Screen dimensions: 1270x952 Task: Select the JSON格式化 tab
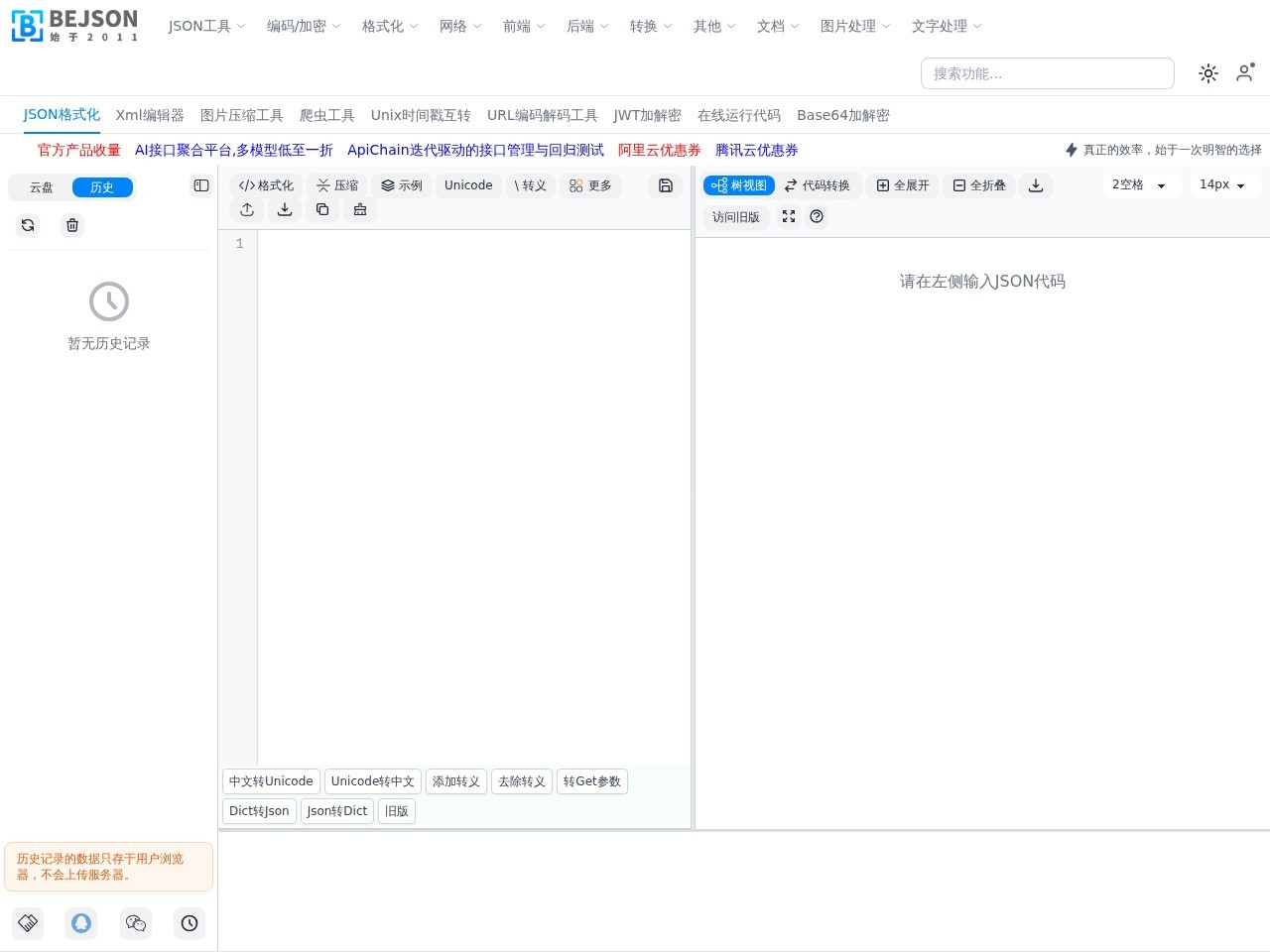click(62, 115)
